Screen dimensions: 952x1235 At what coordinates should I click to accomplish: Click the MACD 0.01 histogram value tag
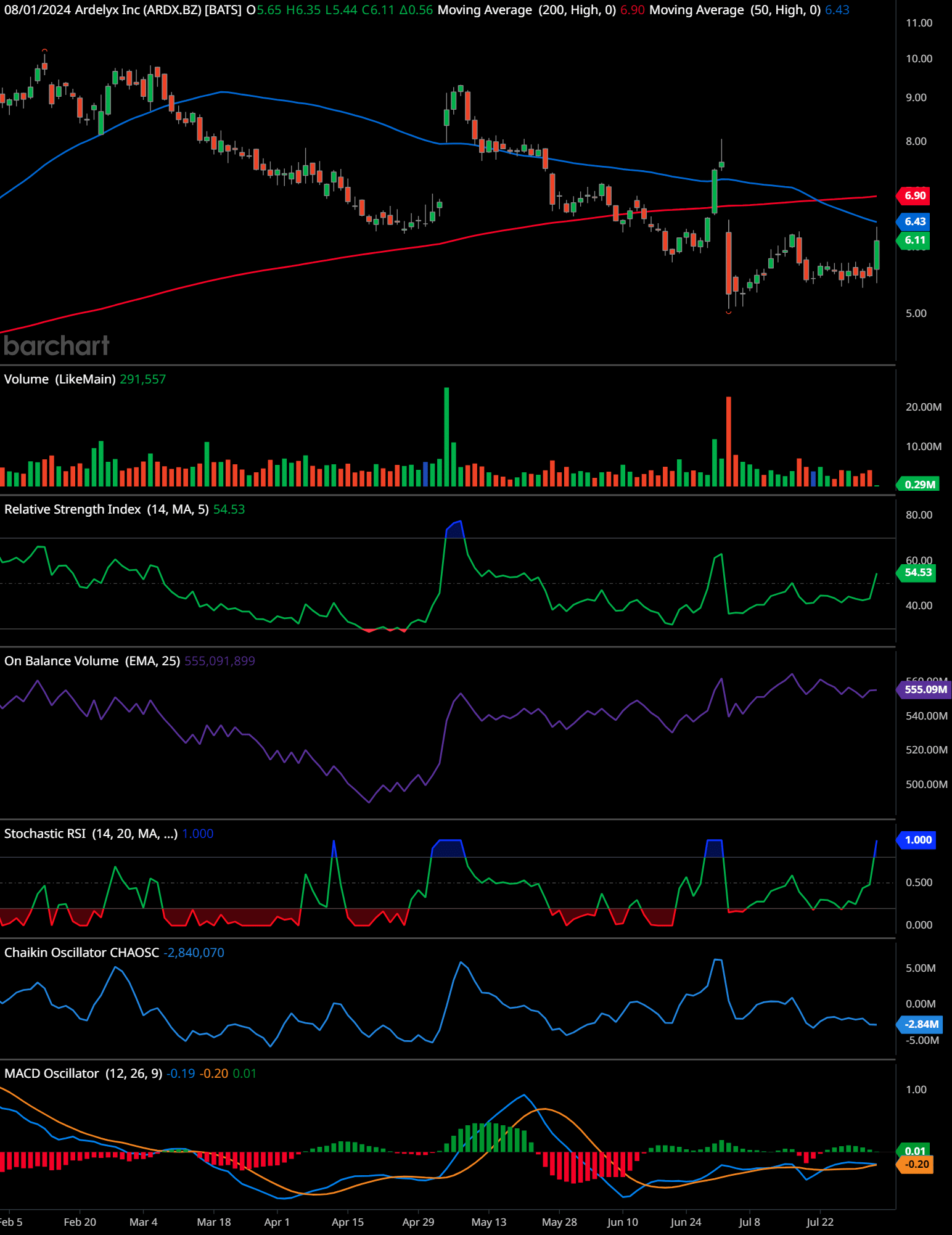(914, 1151)
